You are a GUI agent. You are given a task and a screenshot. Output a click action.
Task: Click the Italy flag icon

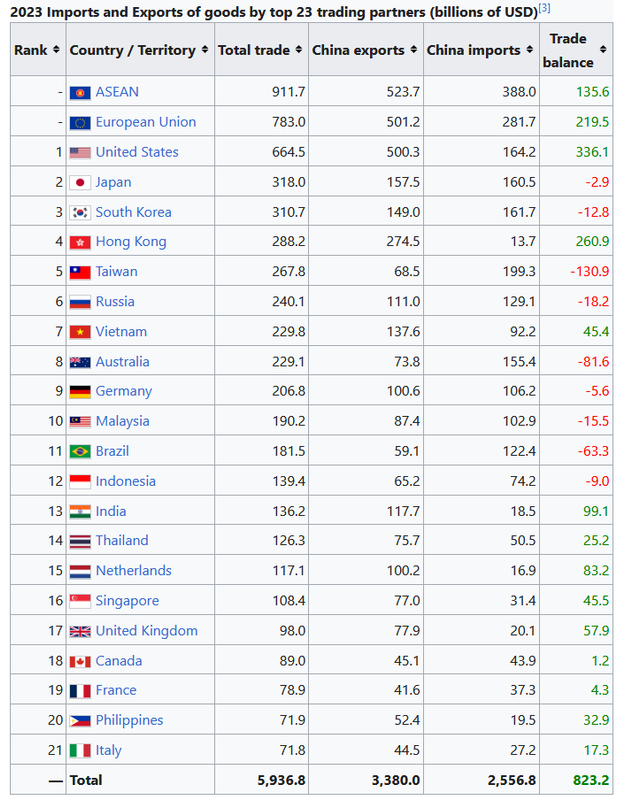click(x=80, y=751)
